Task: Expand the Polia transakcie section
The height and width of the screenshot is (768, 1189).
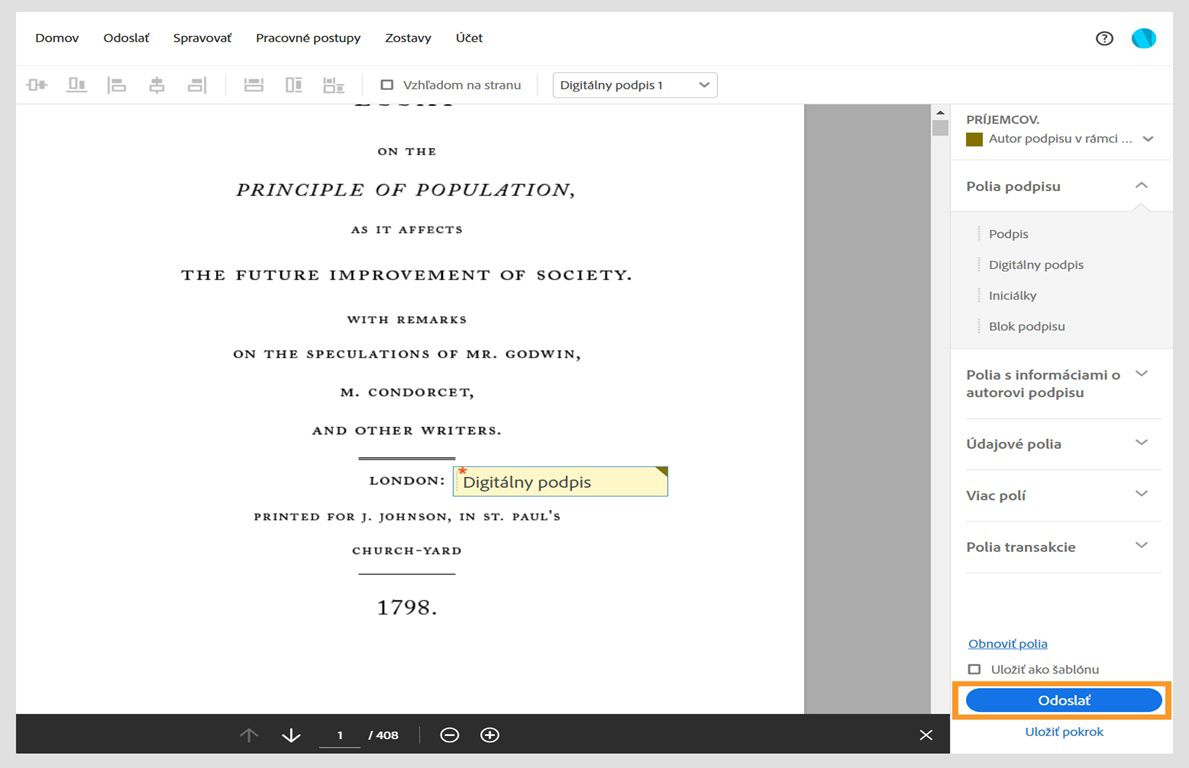Action: coord(1141,546)
